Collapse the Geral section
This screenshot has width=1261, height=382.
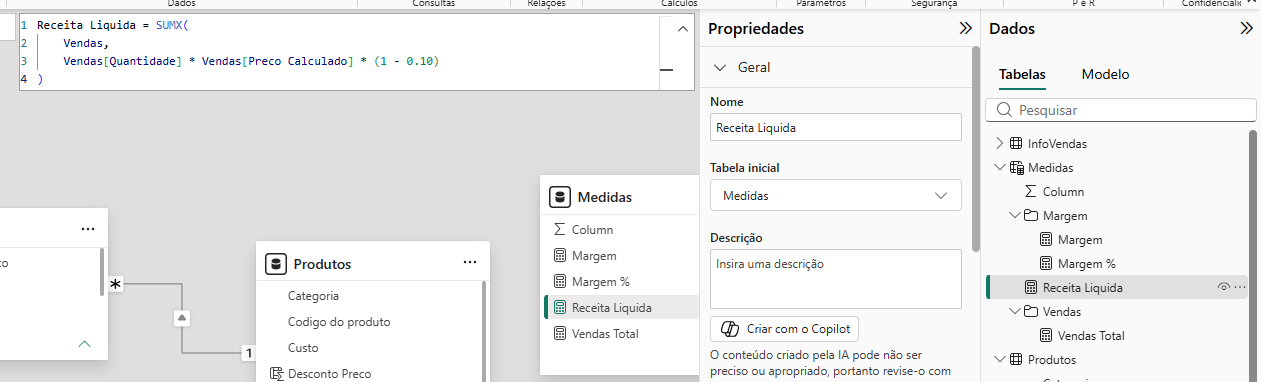click(720, 68)
